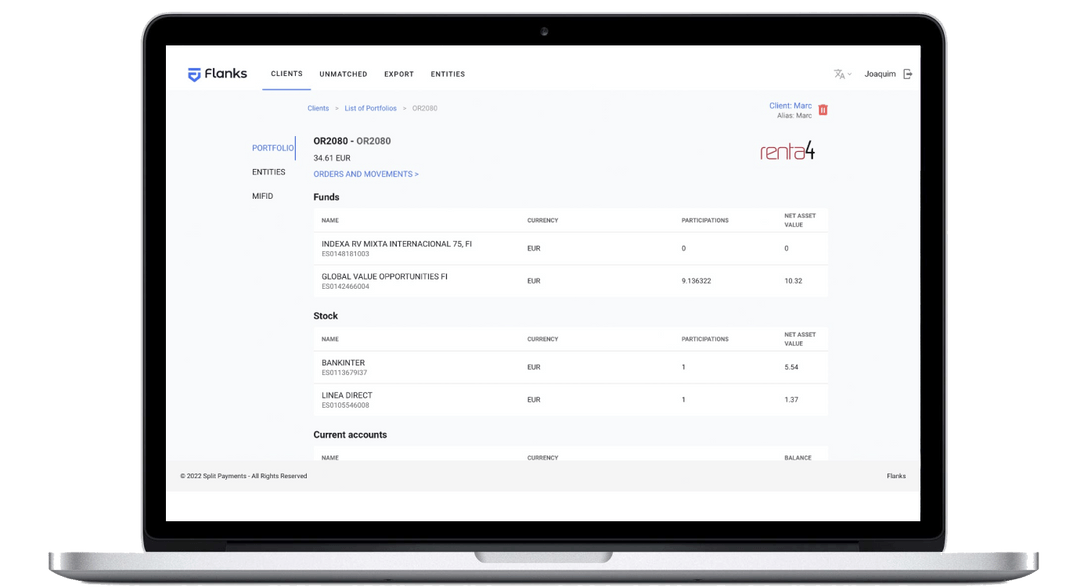Delete client Marc using the red trash icon
This screenshot has width=1080, height=587.
point(822,110)
